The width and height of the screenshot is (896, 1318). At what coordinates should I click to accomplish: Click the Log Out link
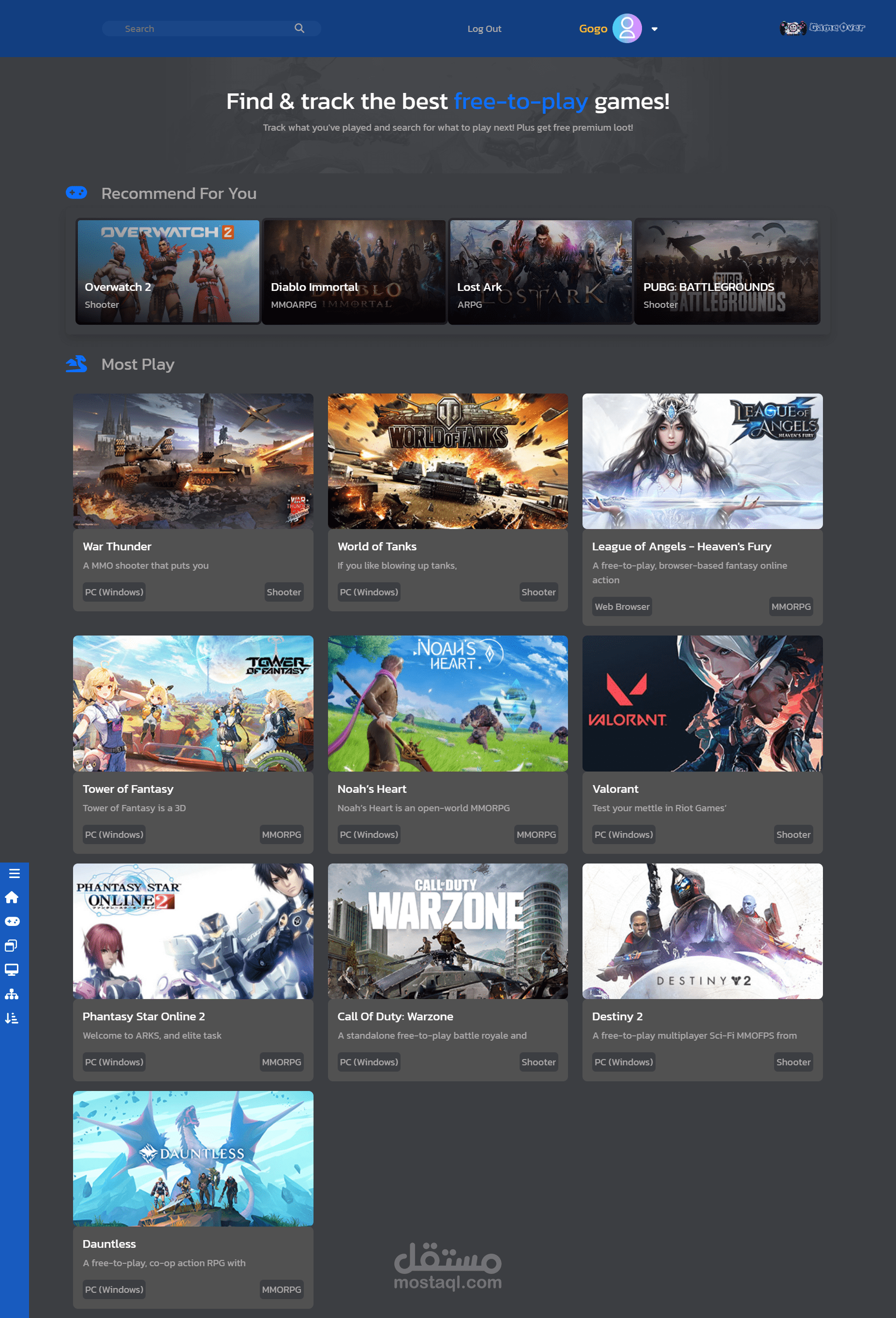tap(484, 29)
